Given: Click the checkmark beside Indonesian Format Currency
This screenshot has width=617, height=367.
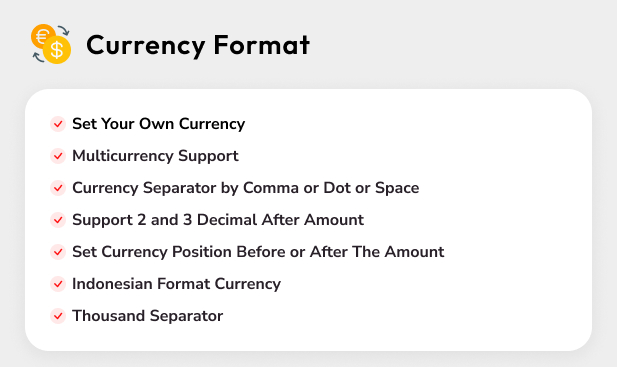Looking at the screenshot, I should coord(58,284).
